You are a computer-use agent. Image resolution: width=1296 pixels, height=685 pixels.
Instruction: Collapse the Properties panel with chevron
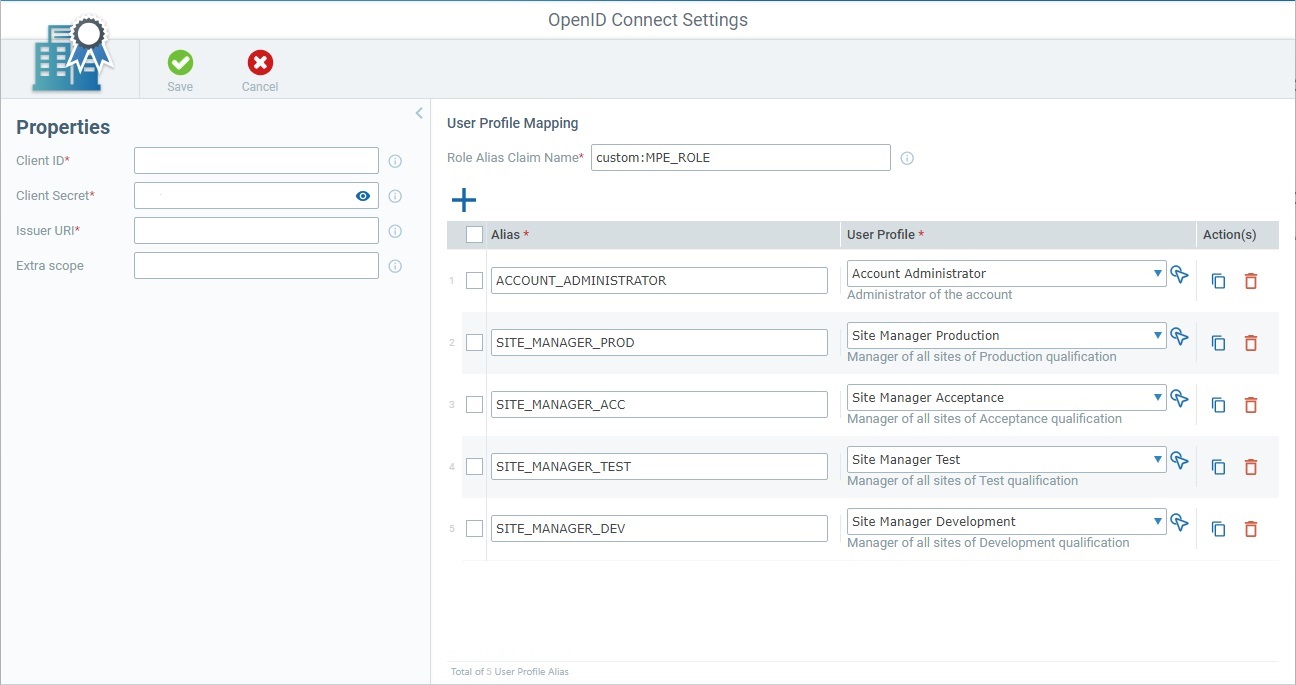(x=419, y=113)
